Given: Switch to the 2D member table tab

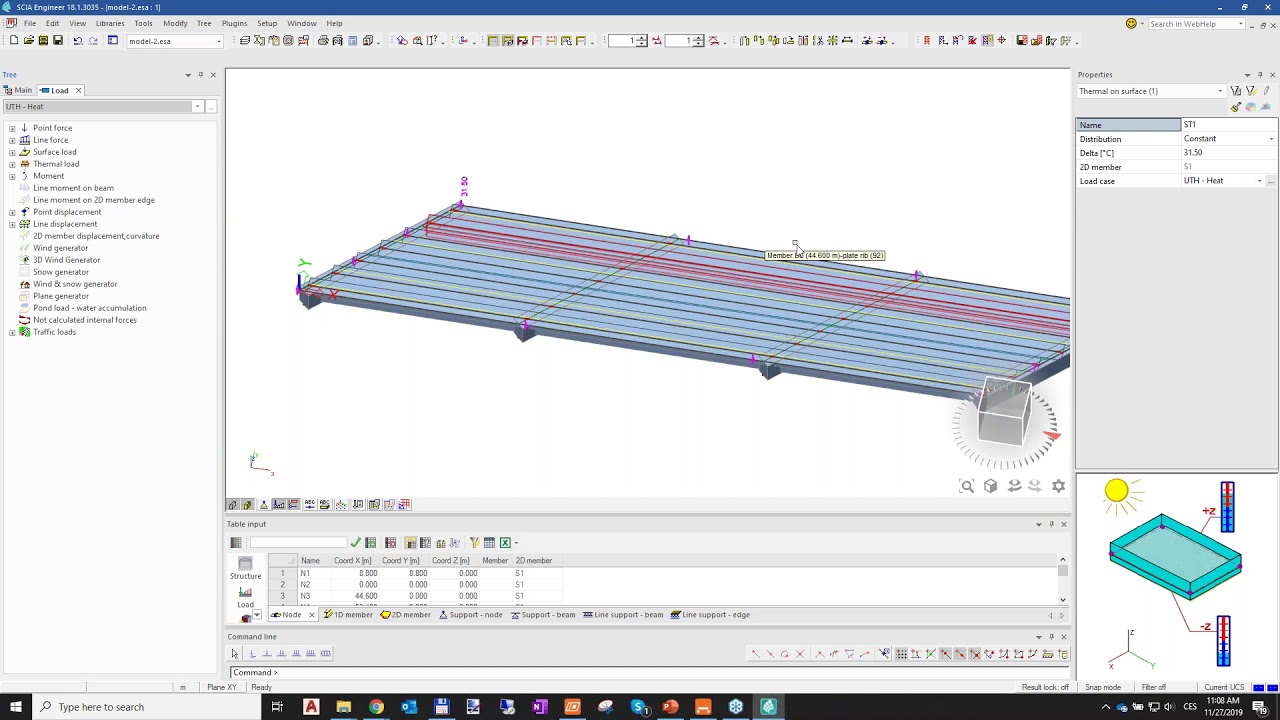Looking at the screenshot, I should tap(406, 615).
